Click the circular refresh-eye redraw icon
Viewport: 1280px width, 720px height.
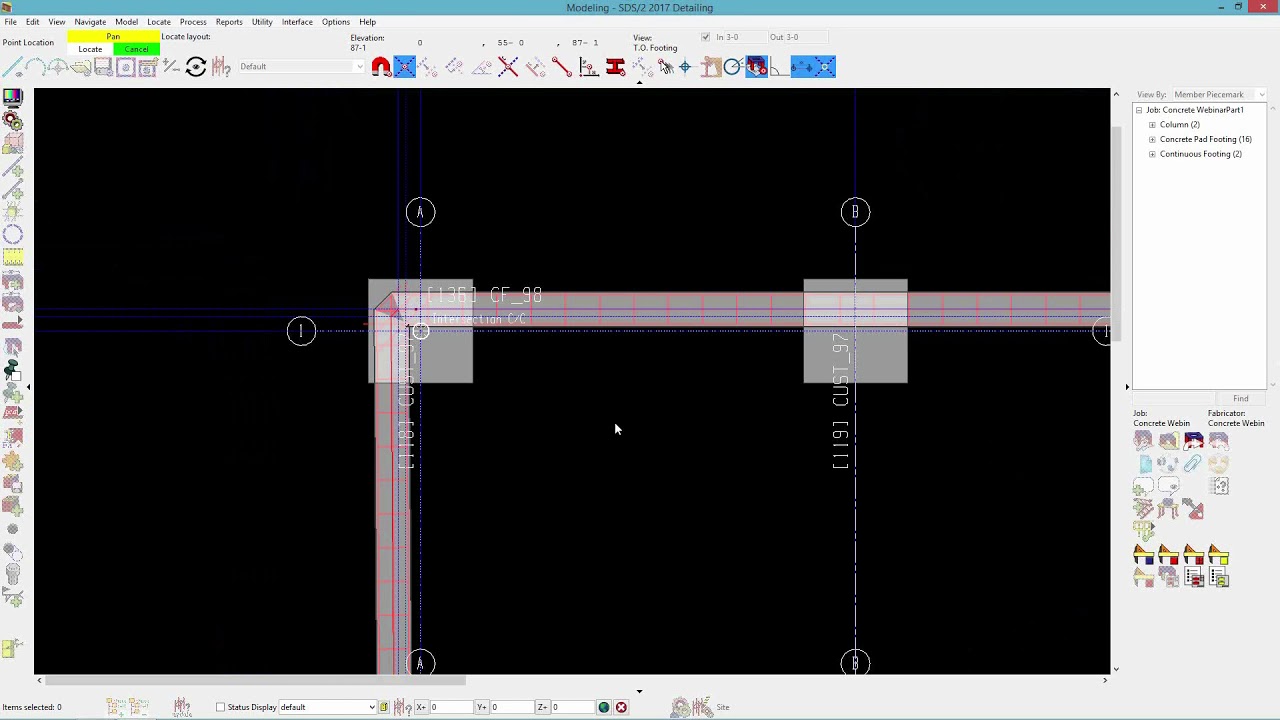point(196,67)
